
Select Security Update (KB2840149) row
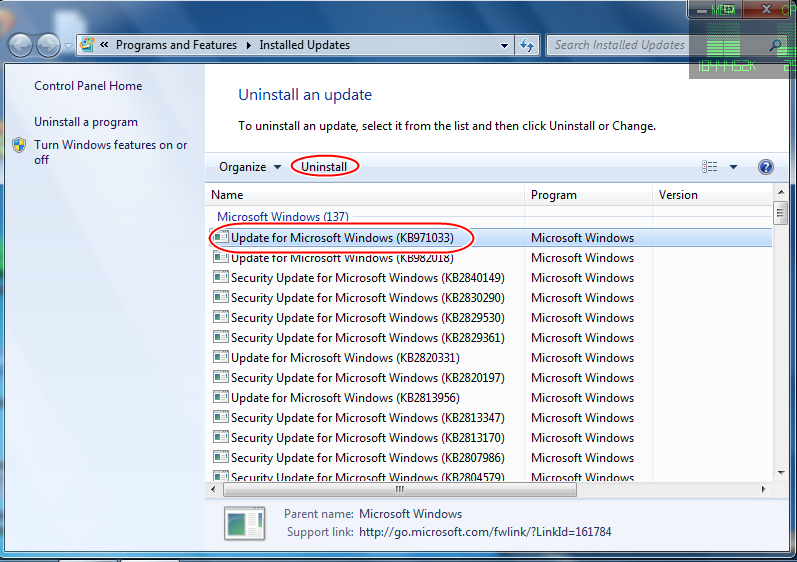(x=490, y=278)
